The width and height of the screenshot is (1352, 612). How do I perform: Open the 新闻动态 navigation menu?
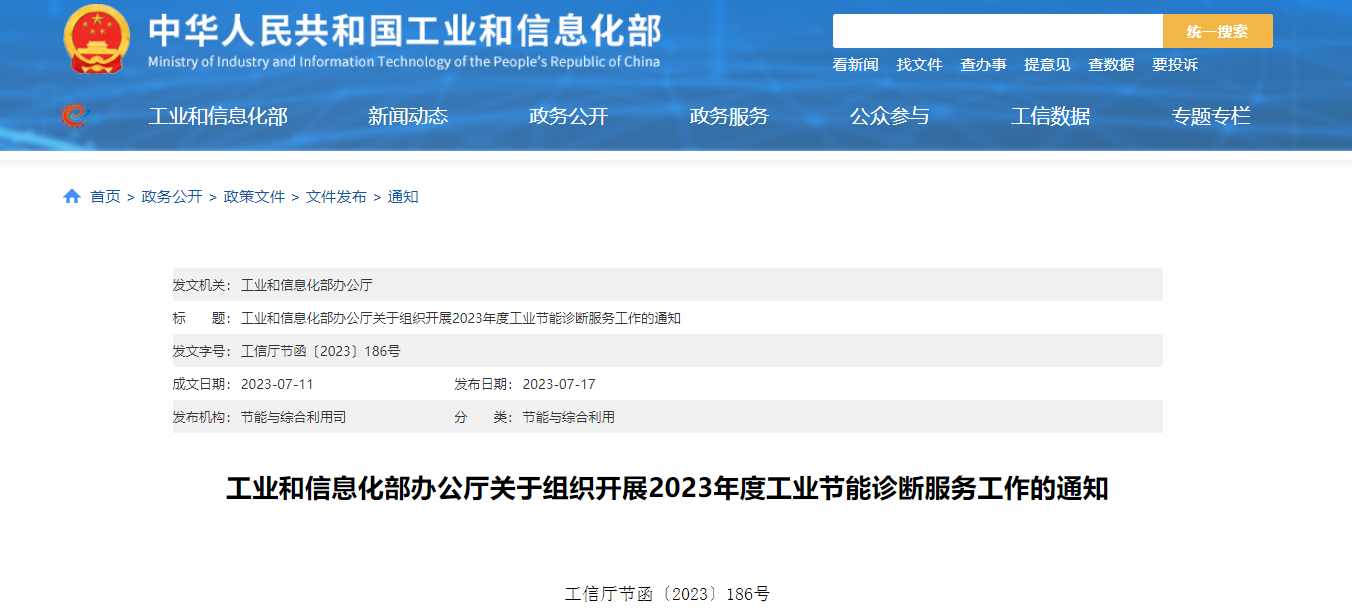click(x=408, y=116)
